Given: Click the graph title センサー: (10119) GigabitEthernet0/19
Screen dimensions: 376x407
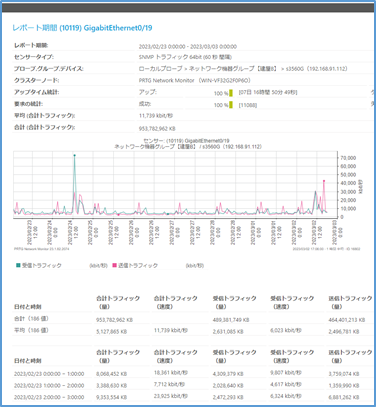Looking at the screenshot, I should click(x=186, y=141).
